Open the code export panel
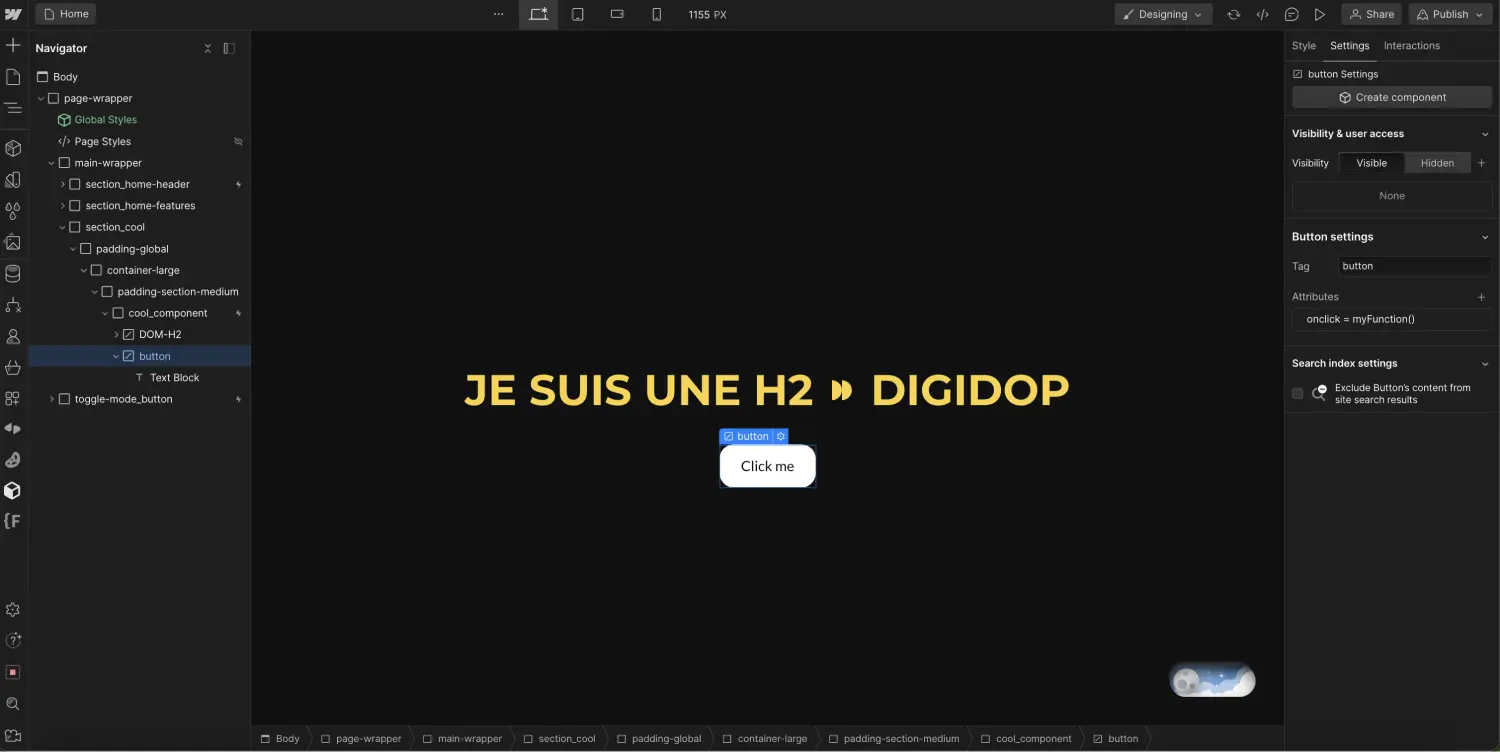The height and width of the screenshot is (752, 1500). (x=1262, y=14)
